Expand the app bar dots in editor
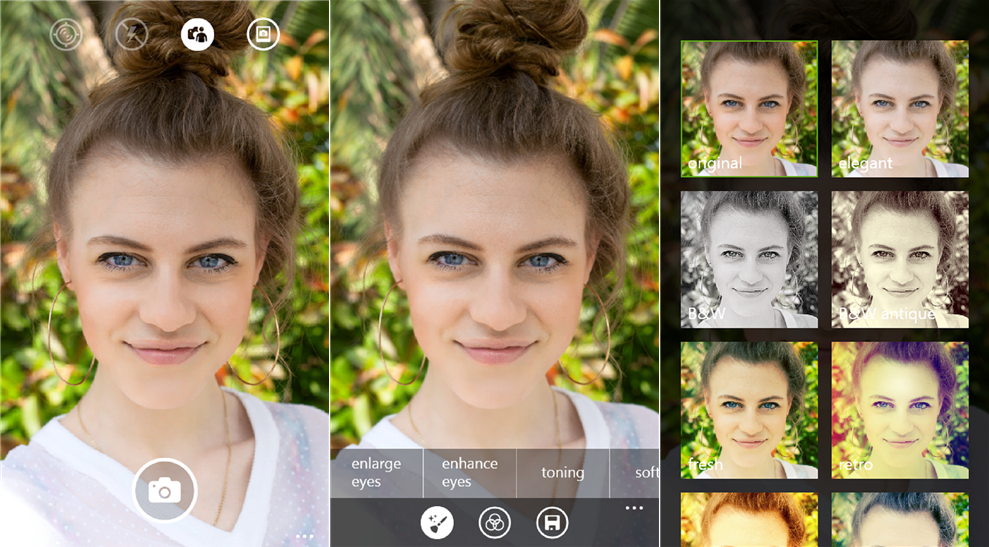This screenshot has height=547, width=989. pyautogui.click(x=634, y=508)
